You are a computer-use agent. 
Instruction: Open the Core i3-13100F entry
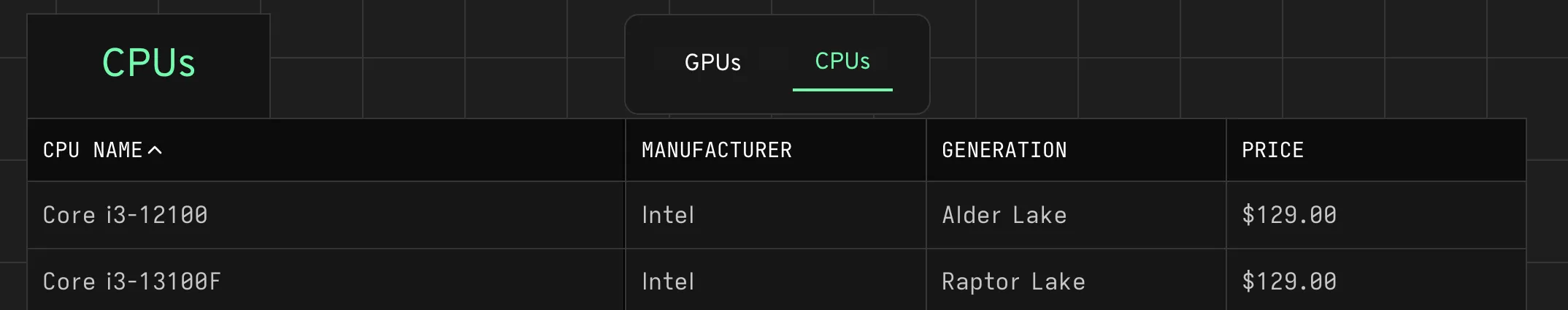coord(131,281)
